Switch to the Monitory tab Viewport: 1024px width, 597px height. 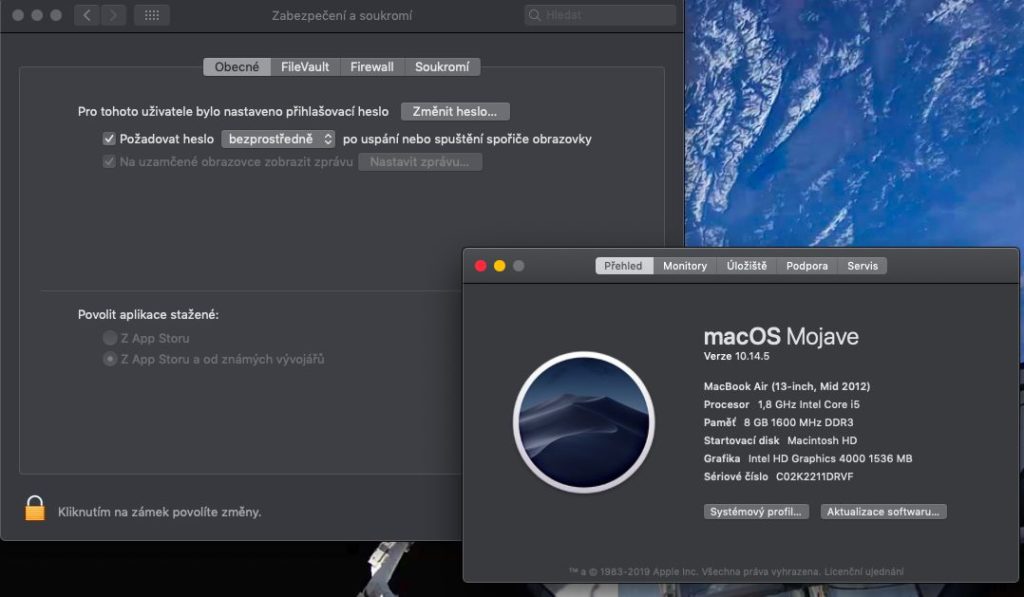tap(685, 266)
